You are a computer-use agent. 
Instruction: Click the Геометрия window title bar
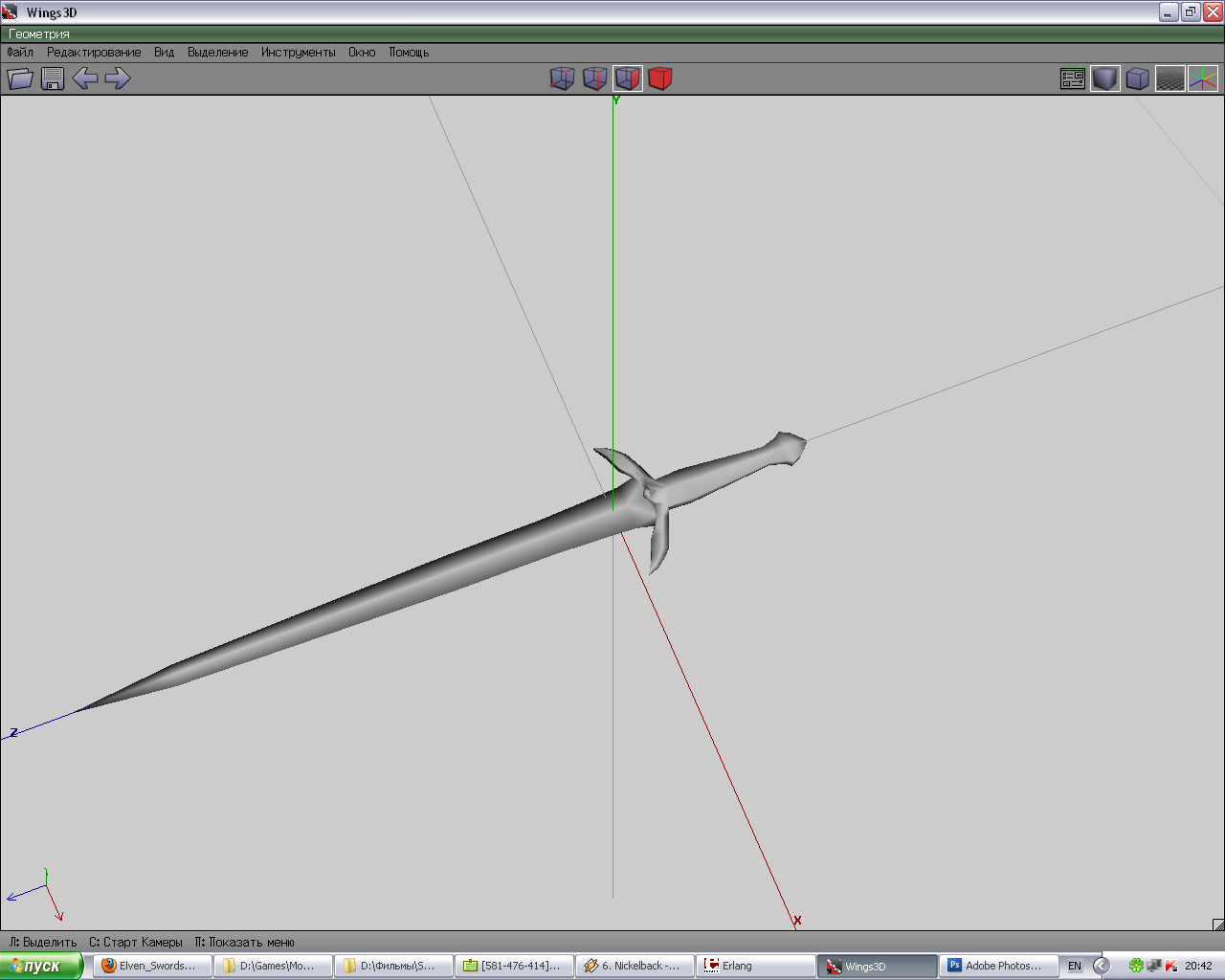(x=612, y=33)
